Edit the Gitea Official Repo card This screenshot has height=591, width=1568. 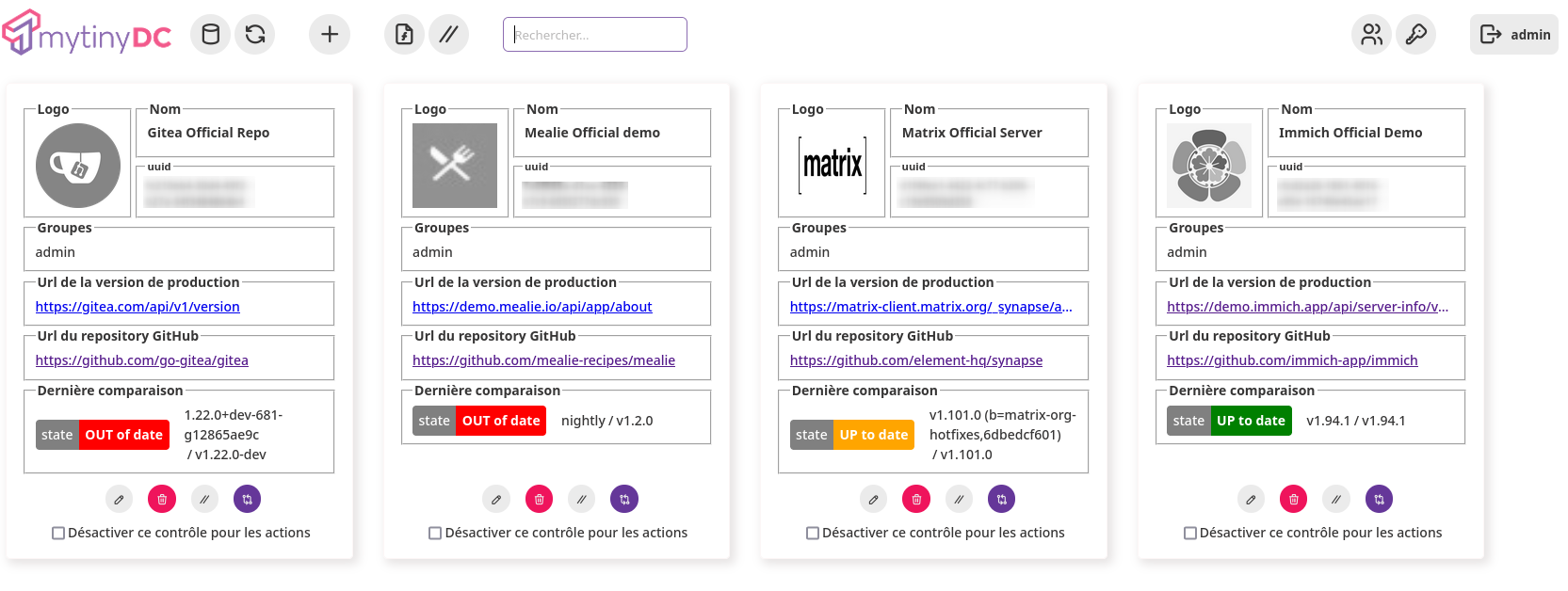(119, 499)
